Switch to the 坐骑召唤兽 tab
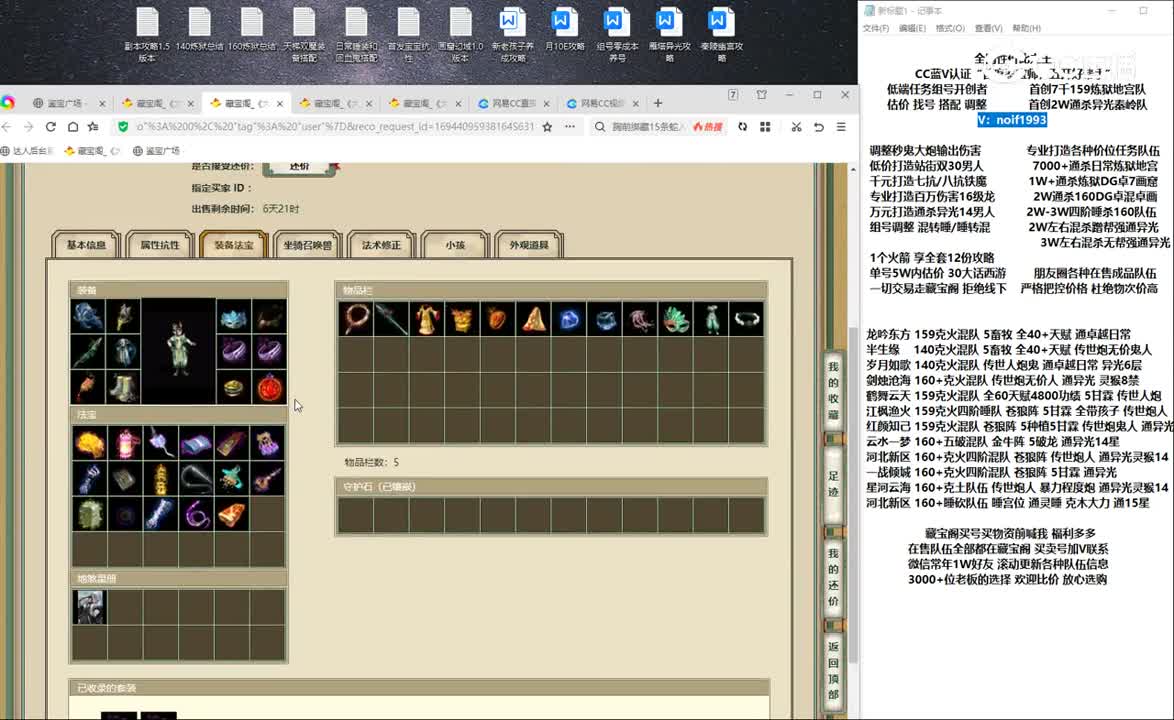The image size is (1174, 720). pyautogui.click(x=308, y=245)
